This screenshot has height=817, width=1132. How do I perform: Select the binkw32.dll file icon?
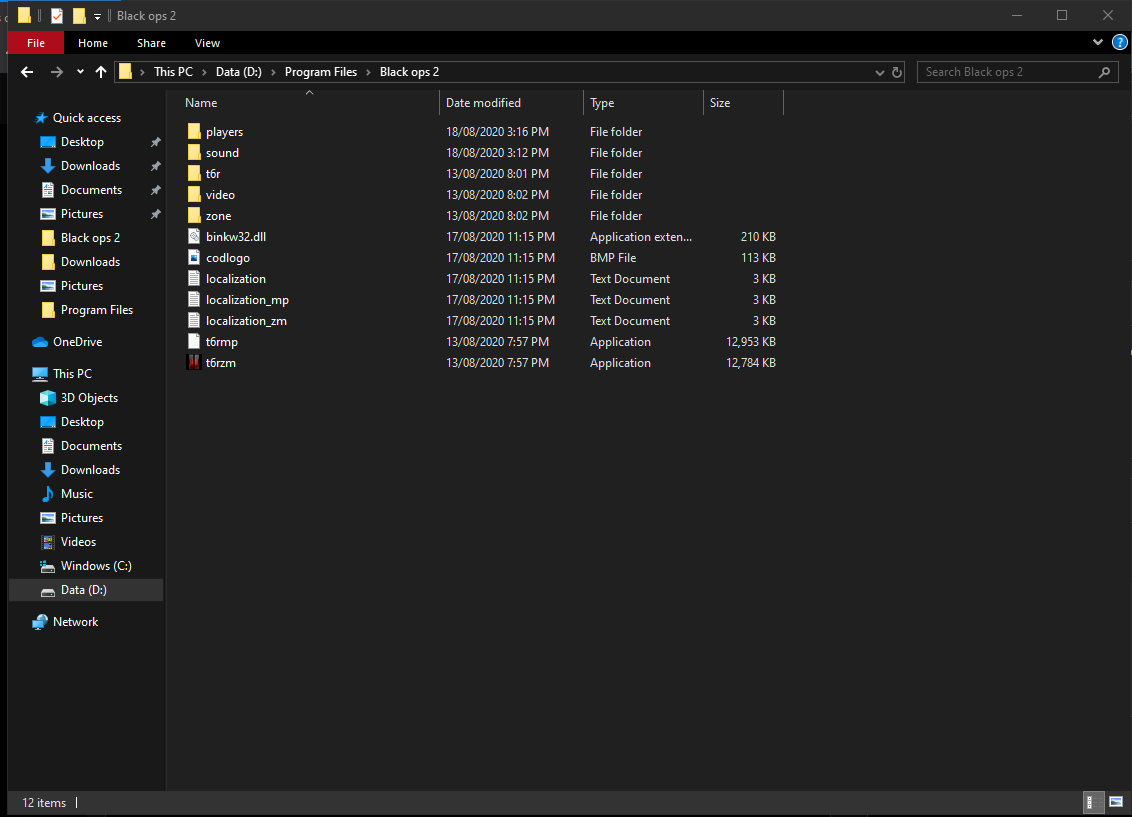tap(194, 236)
